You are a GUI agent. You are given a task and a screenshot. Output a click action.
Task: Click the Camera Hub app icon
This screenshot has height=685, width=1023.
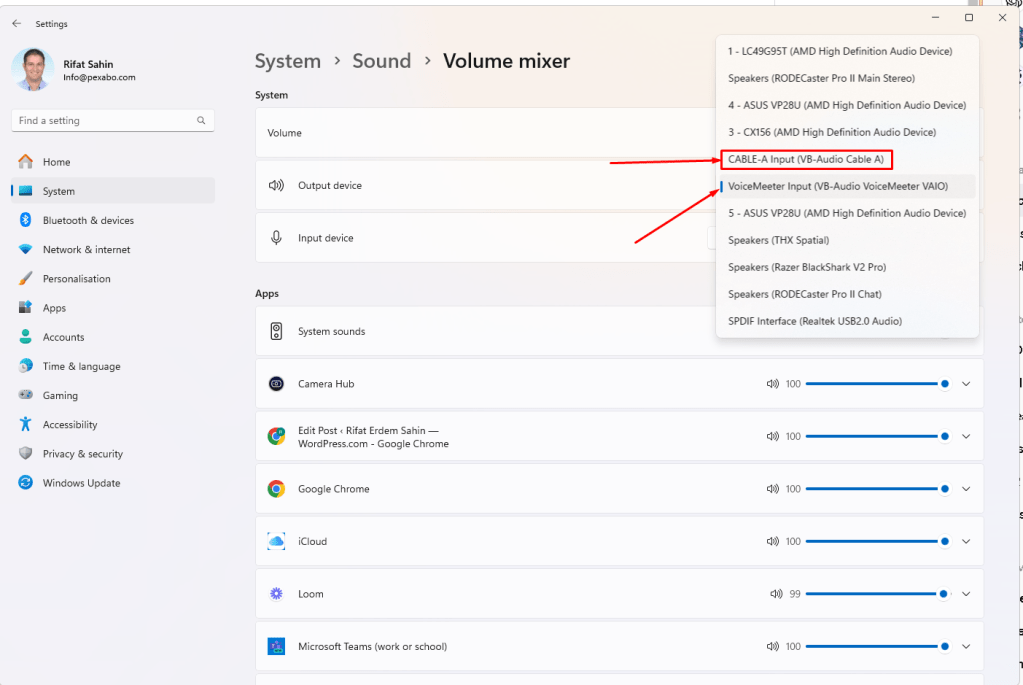click(276, 384)
